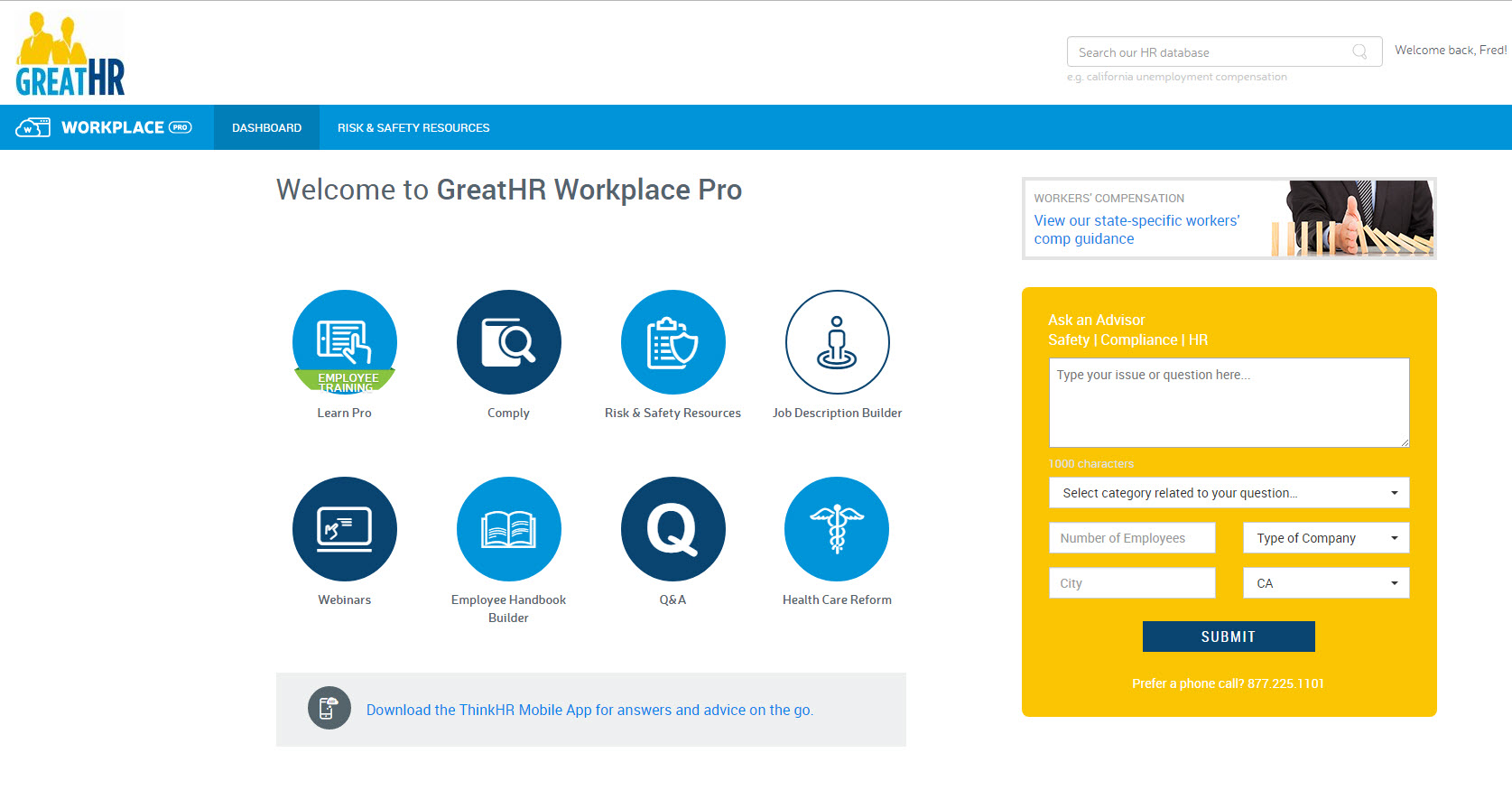Click the Comply text label

tap(509, 413)
